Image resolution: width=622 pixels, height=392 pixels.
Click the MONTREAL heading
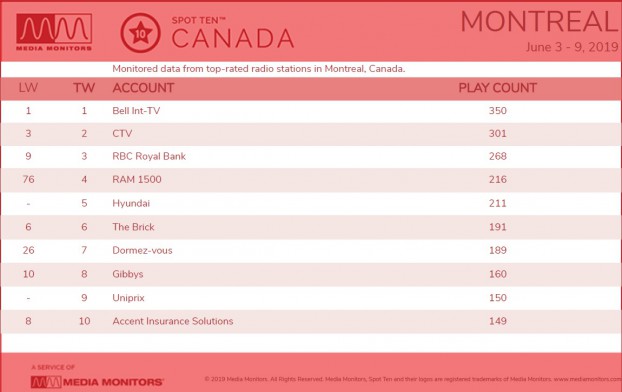tap(540, 21)
